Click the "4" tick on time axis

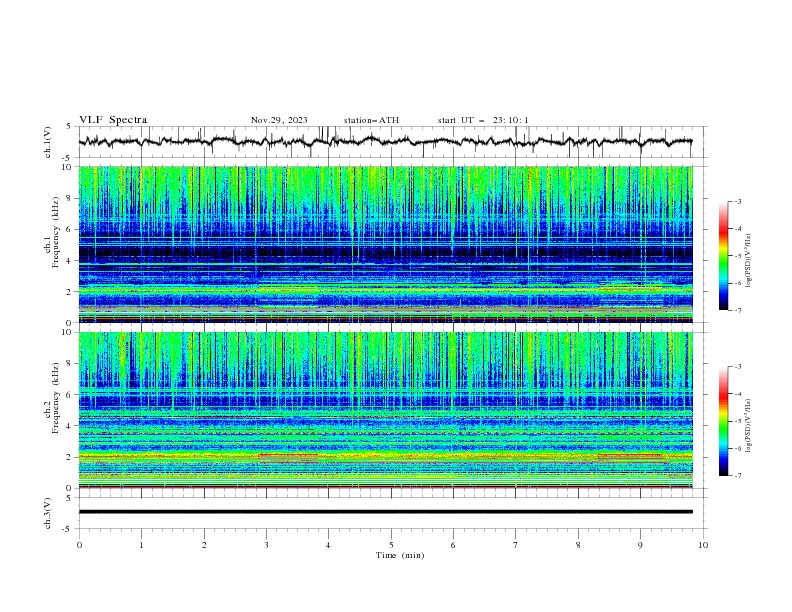point(328,545)
